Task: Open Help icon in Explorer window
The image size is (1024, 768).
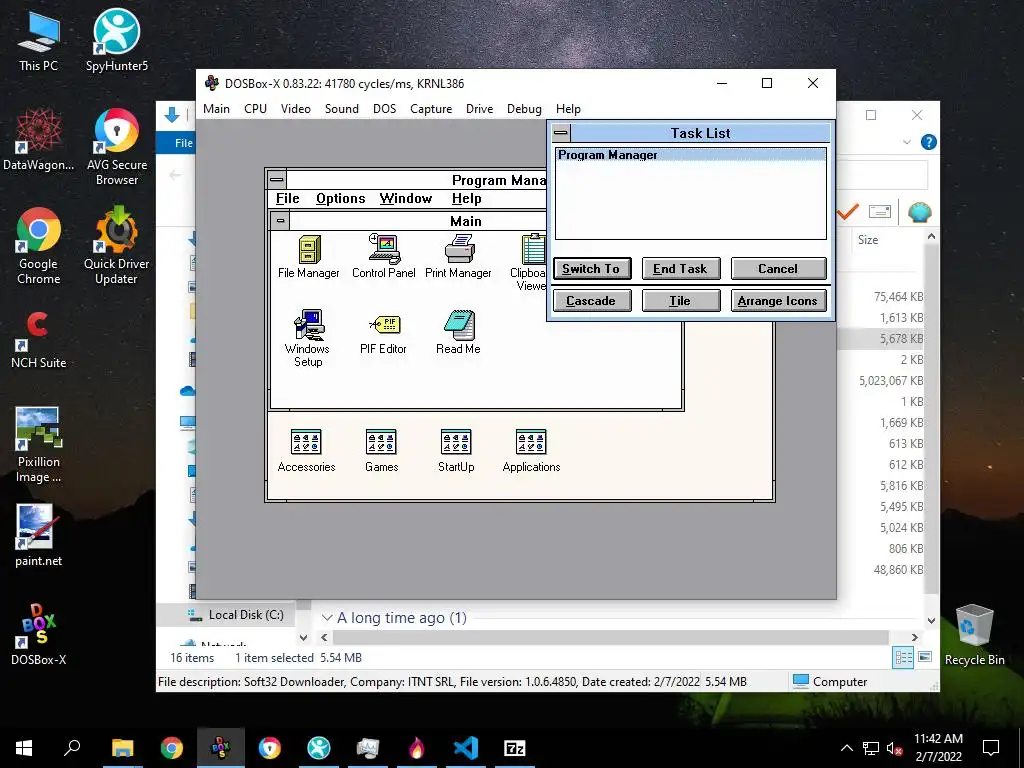Action: 928,142
